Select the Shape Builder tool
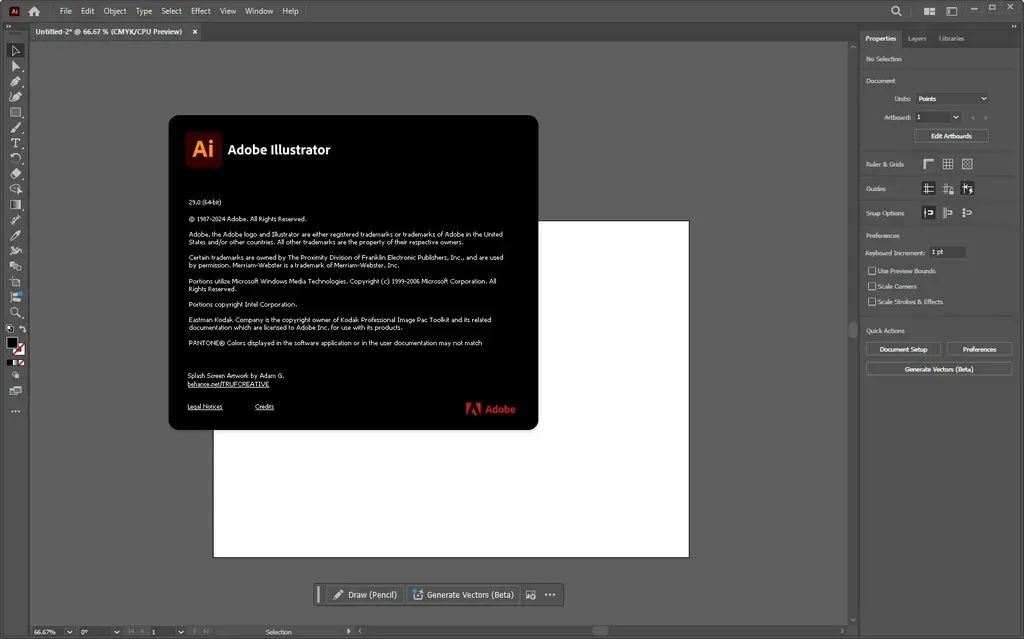The width and height of the screenshot is (1024, 639). coord(16,189)
